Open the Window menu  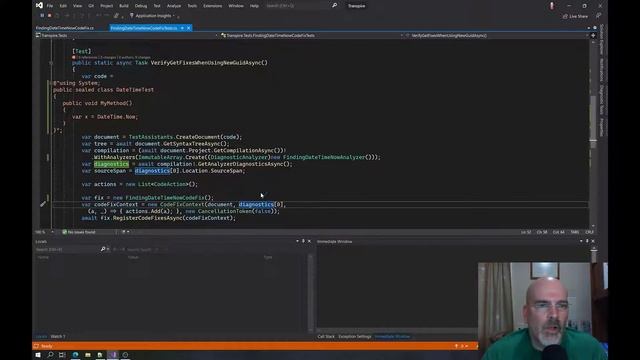(x=236, y=6)
